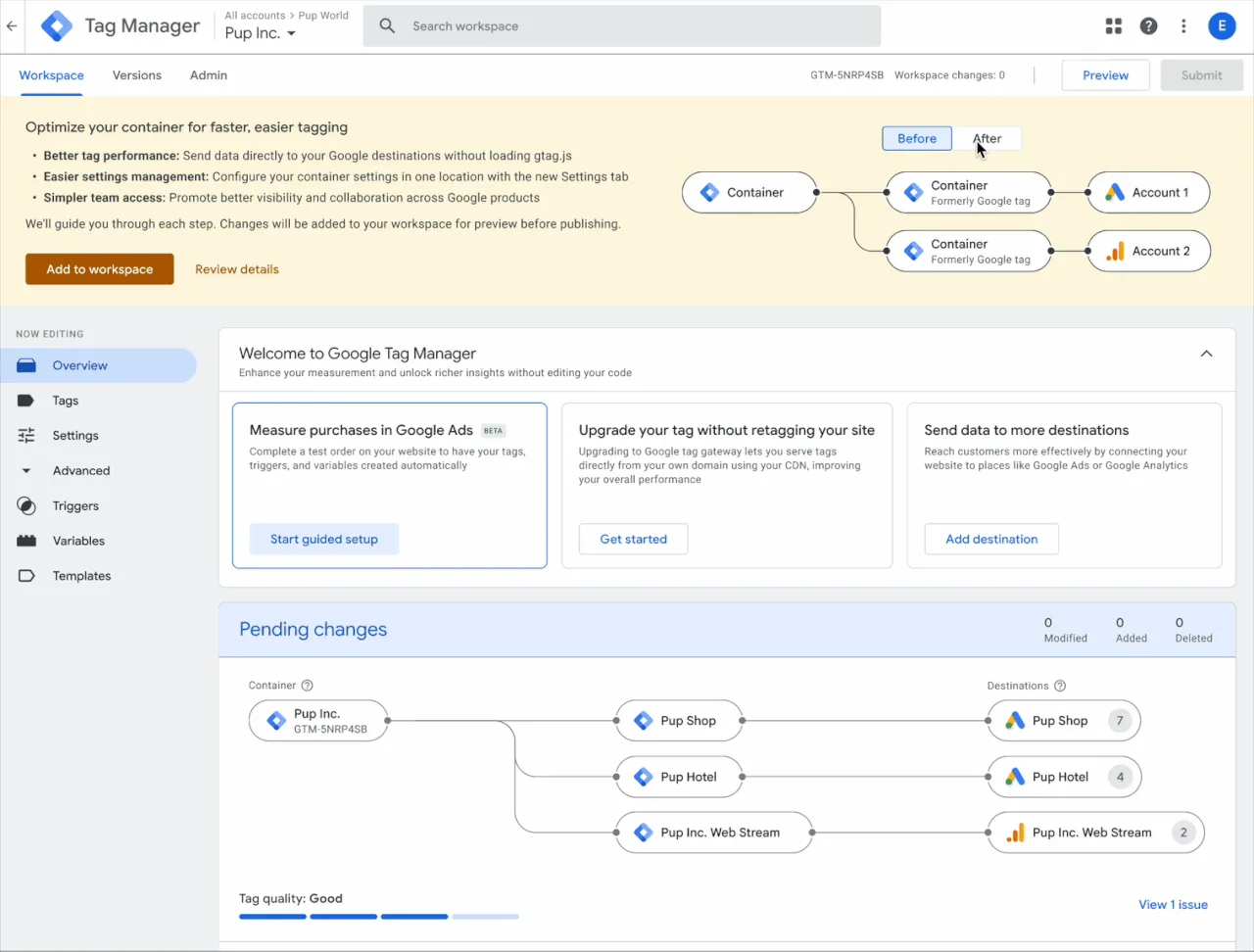The image size is (1254, 952).
Task: Click the Triggers icon in sidebar
Action: click(26, 506)
